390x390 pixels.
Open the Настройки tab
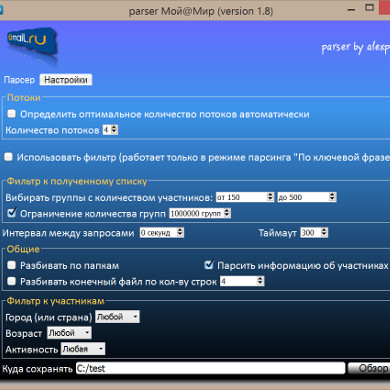tap(66, 80)
